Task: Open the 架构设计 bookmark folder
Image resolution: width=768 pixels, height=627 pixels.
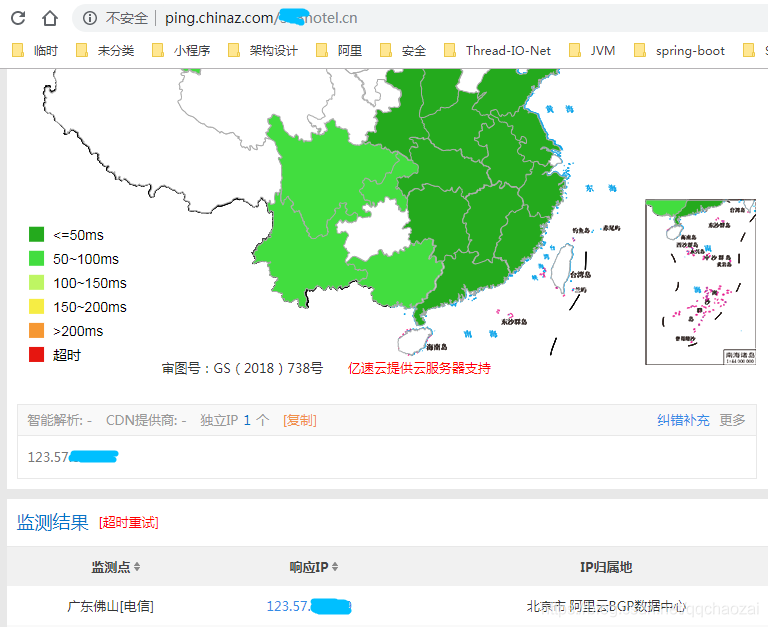Action: pyautogui.click(x=263, y=50)
